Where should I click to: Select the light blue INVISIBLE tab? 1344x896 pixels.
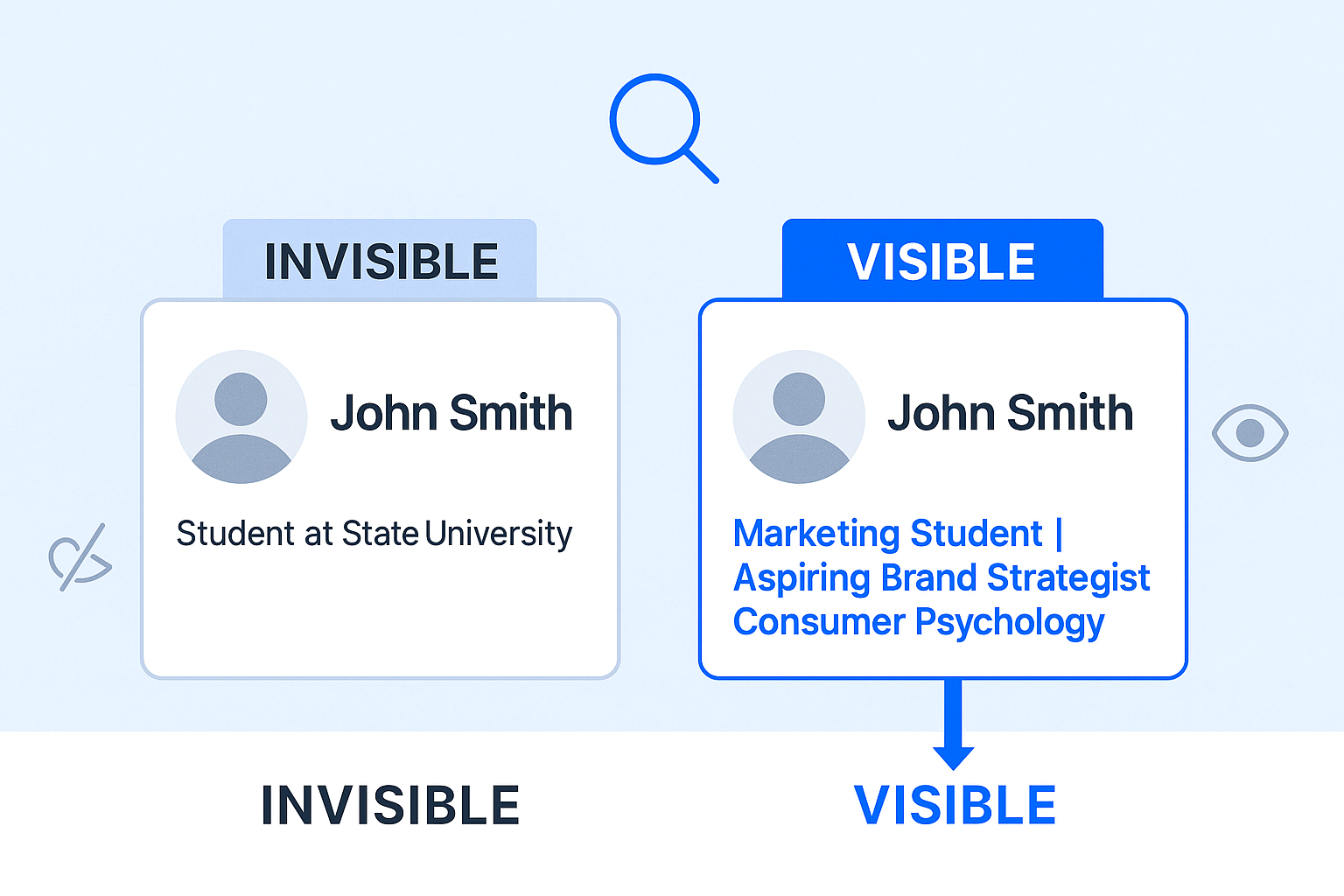[380, 261]
